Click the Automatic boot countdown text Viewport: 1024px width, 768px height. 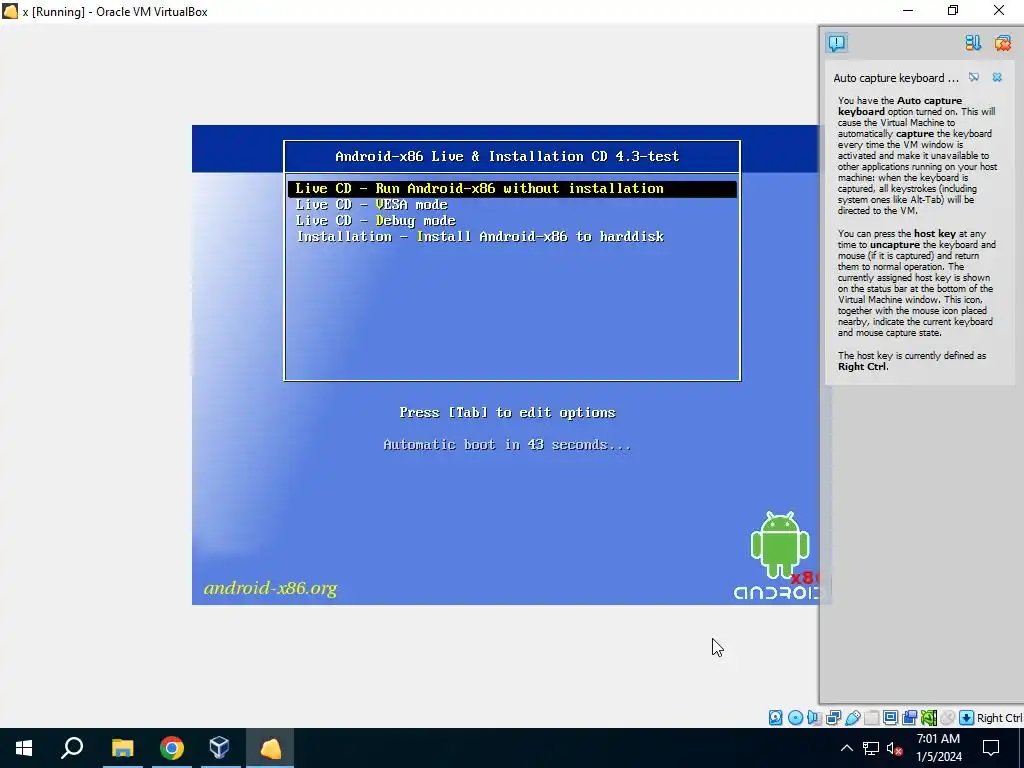[x=507, y=445]
